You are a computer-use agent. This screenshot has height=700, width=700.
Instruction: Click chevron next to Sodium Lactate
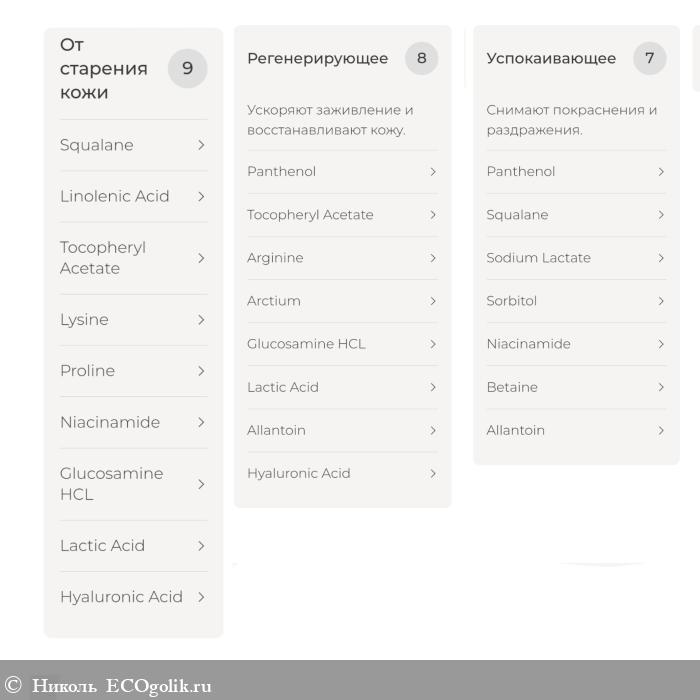(661, 258)
